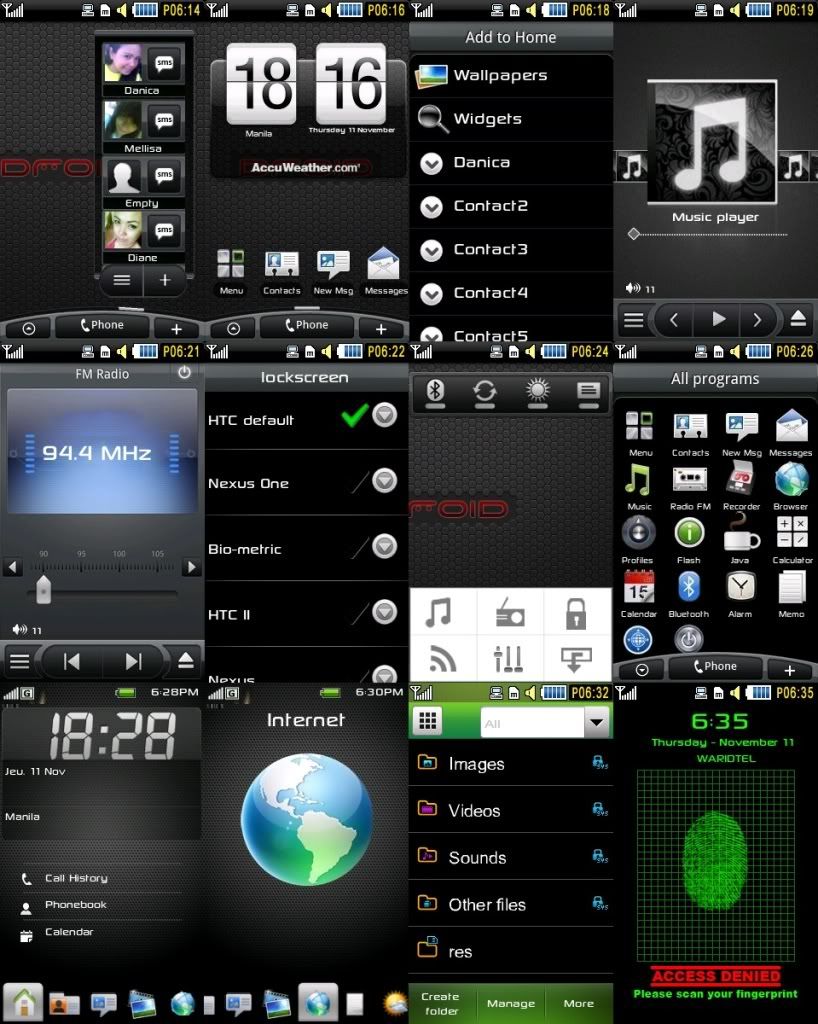
Task: Tap the music note in the white shortcut grid
Action: pos(438,614)
